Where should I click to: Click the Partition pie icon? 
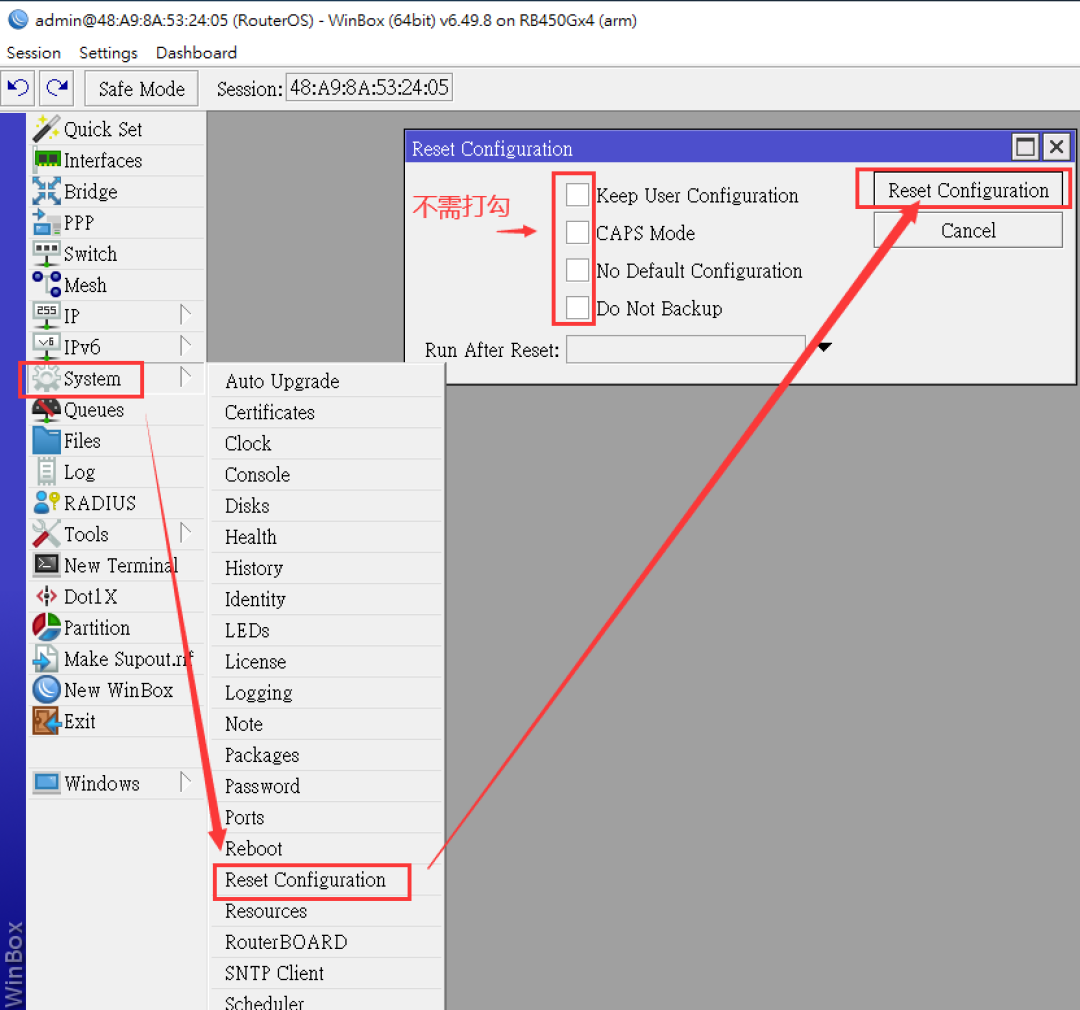[x=46, y=627]
